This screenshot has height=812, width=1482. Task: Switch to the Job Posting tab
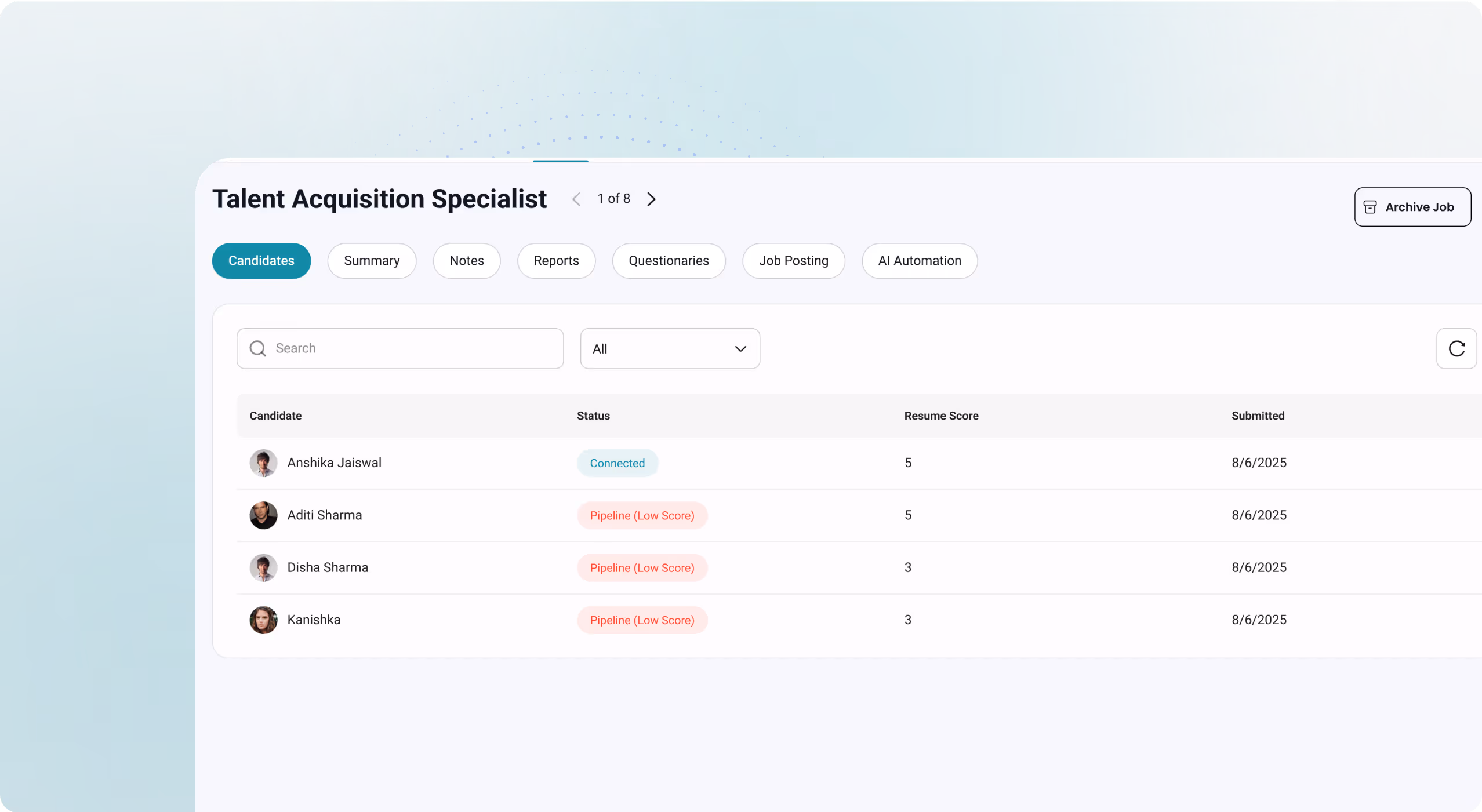[x=793, y=261]
